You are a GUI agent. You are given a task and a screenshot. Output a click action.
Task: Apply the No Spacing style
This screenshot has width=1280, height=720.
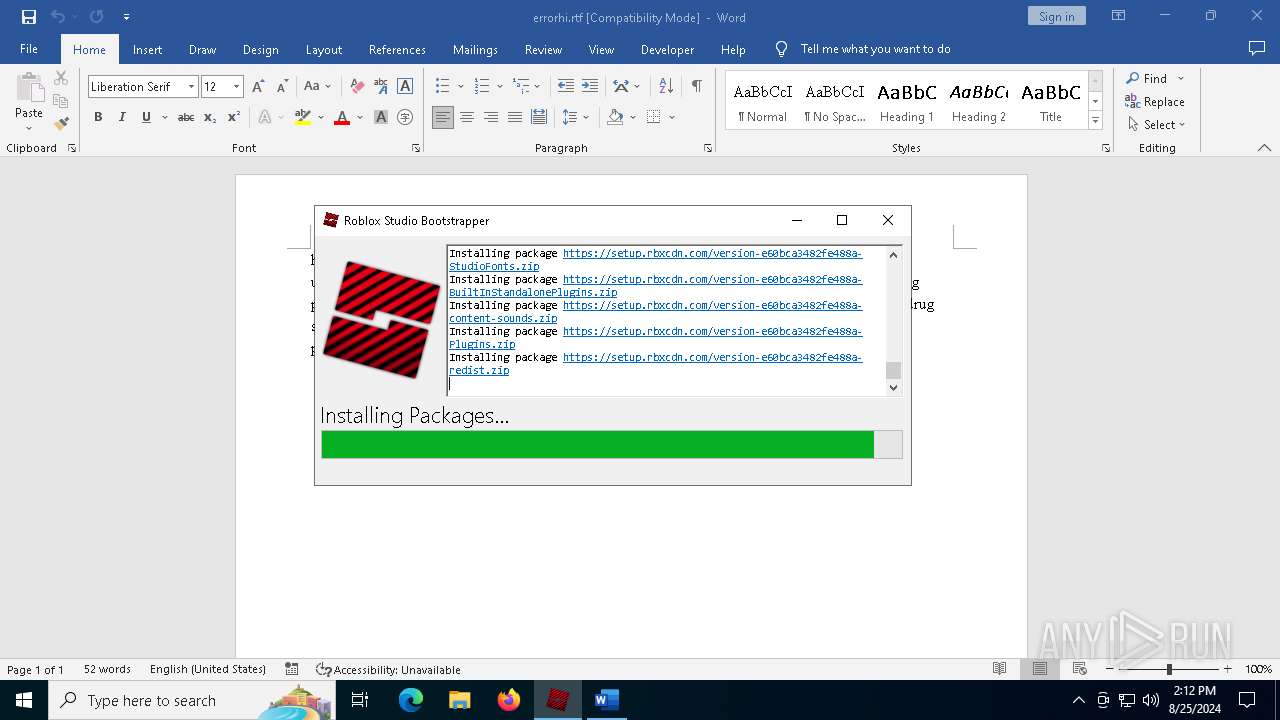(x=835, y=101)
